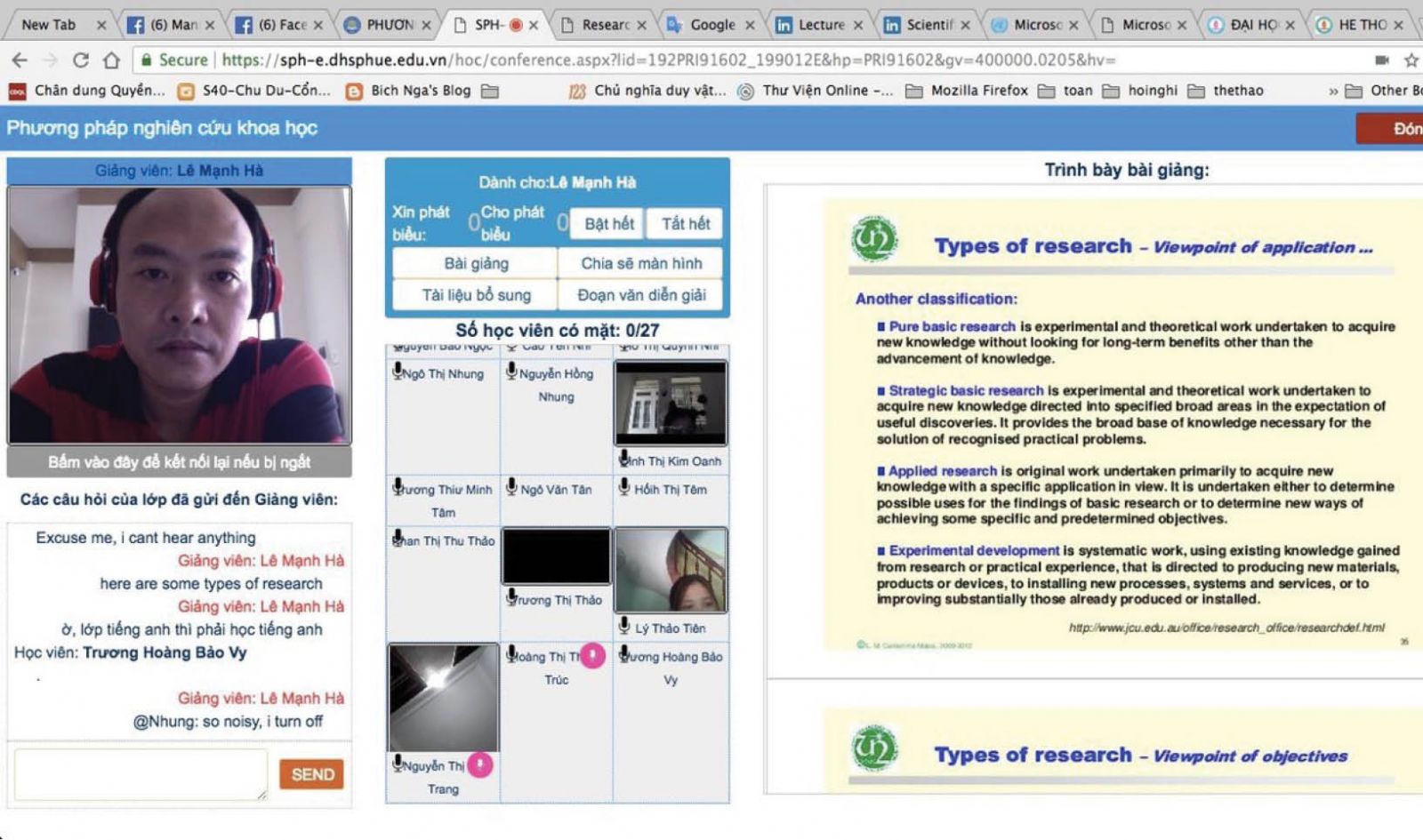Click the camera icon in address bar
Screen dimensions: 1423x840
1381,60
